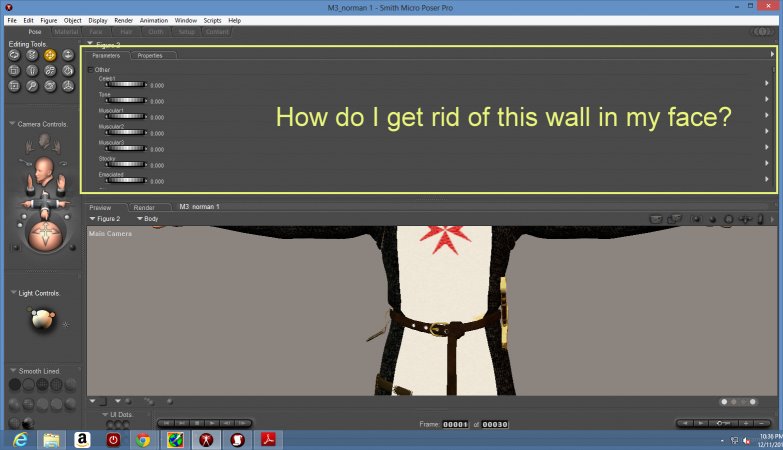This screenshot has height=450, width=783.
Task: Open Internet Explorer from the taskbar
Action: point(20,440)
